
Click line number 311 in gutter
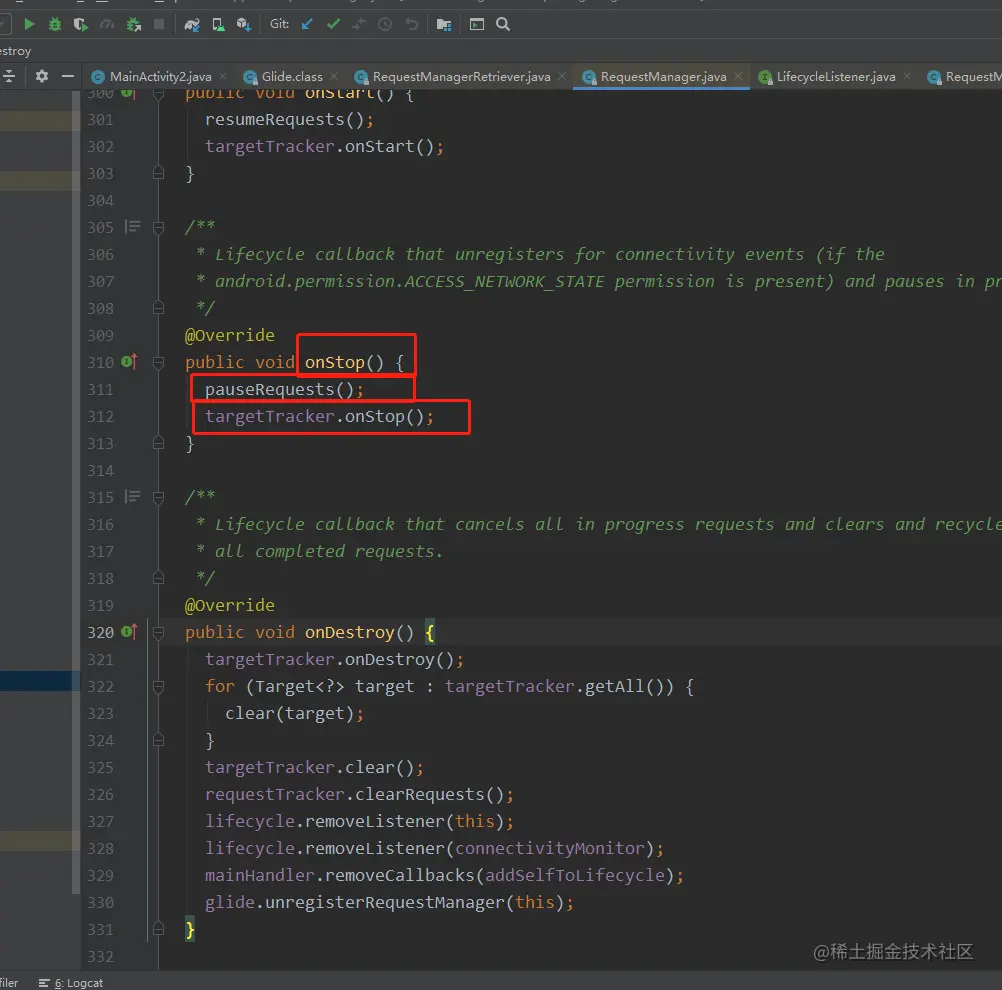click(x=100, y=389)
